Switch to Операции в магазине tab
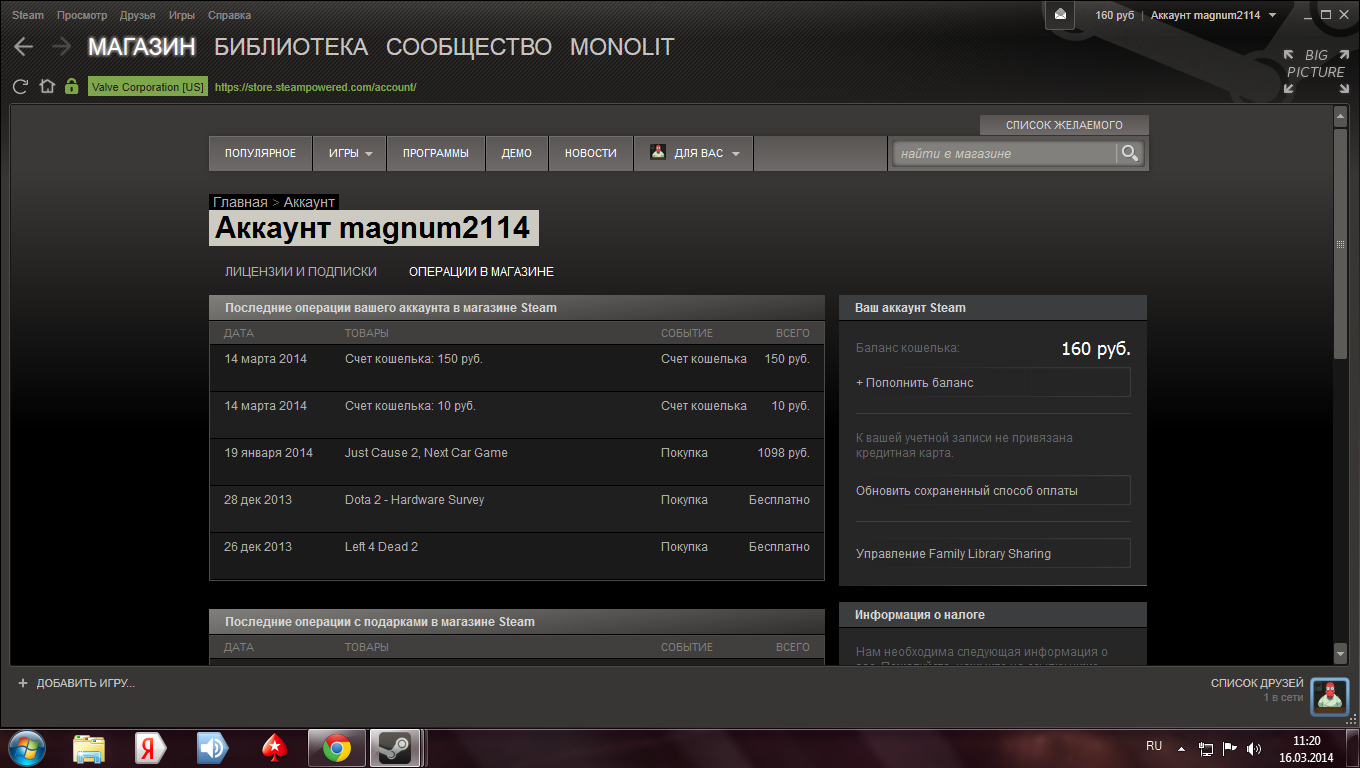 tap(481, 271)
